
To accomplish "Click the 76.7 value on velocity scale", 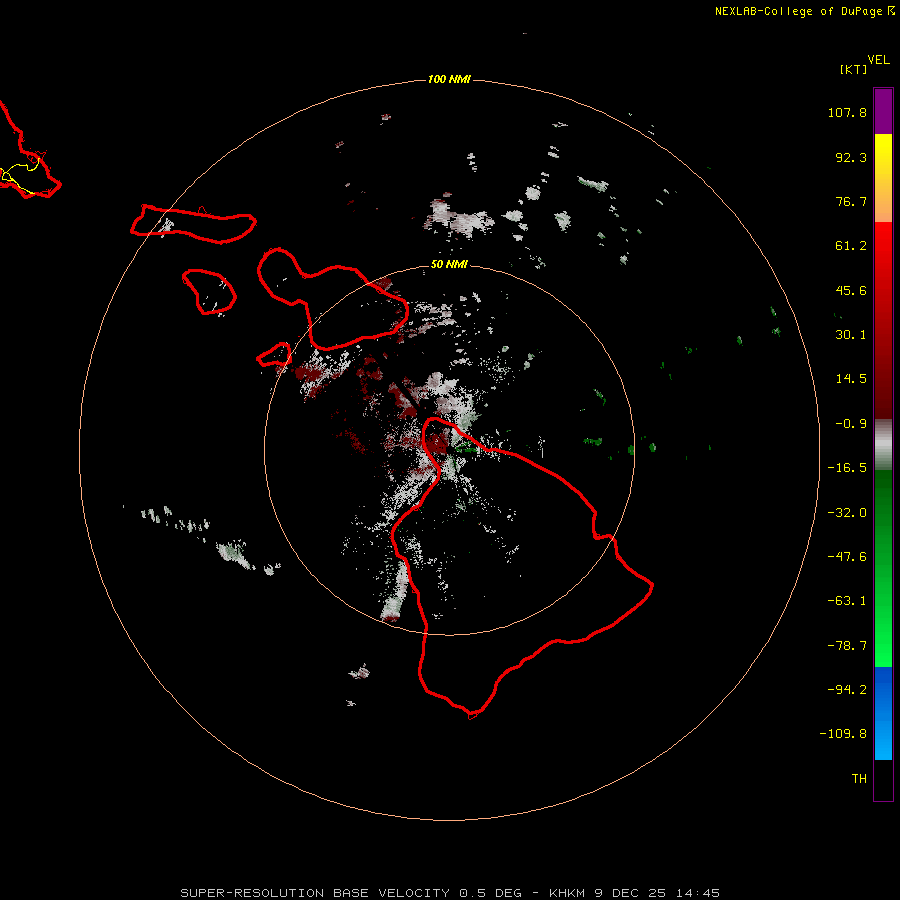I will point(851,201).
